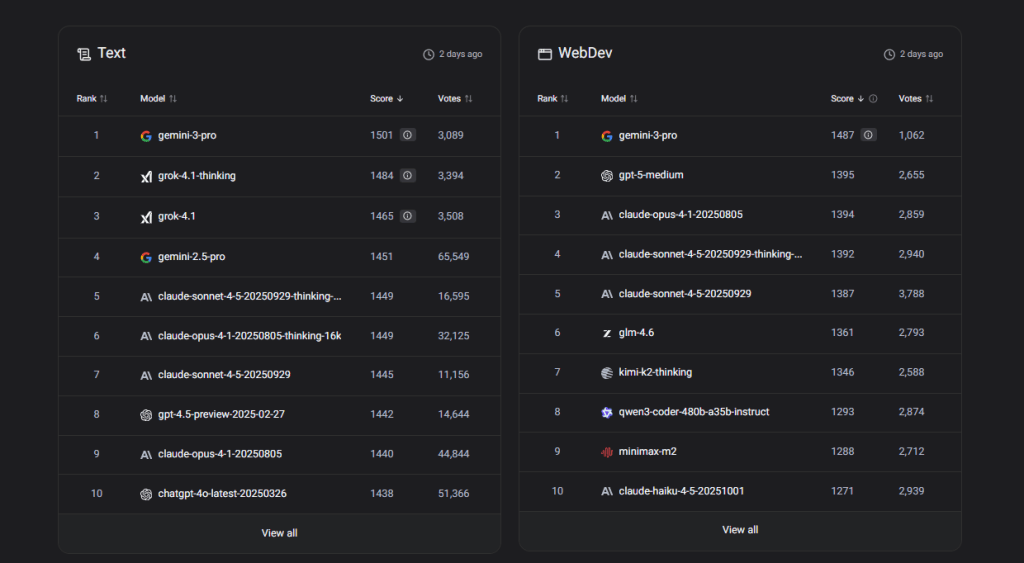Click Qwen logo beside qwen3-coder-480b-a35b-instruct
The image size is (1024, 563).
point(607,412)
